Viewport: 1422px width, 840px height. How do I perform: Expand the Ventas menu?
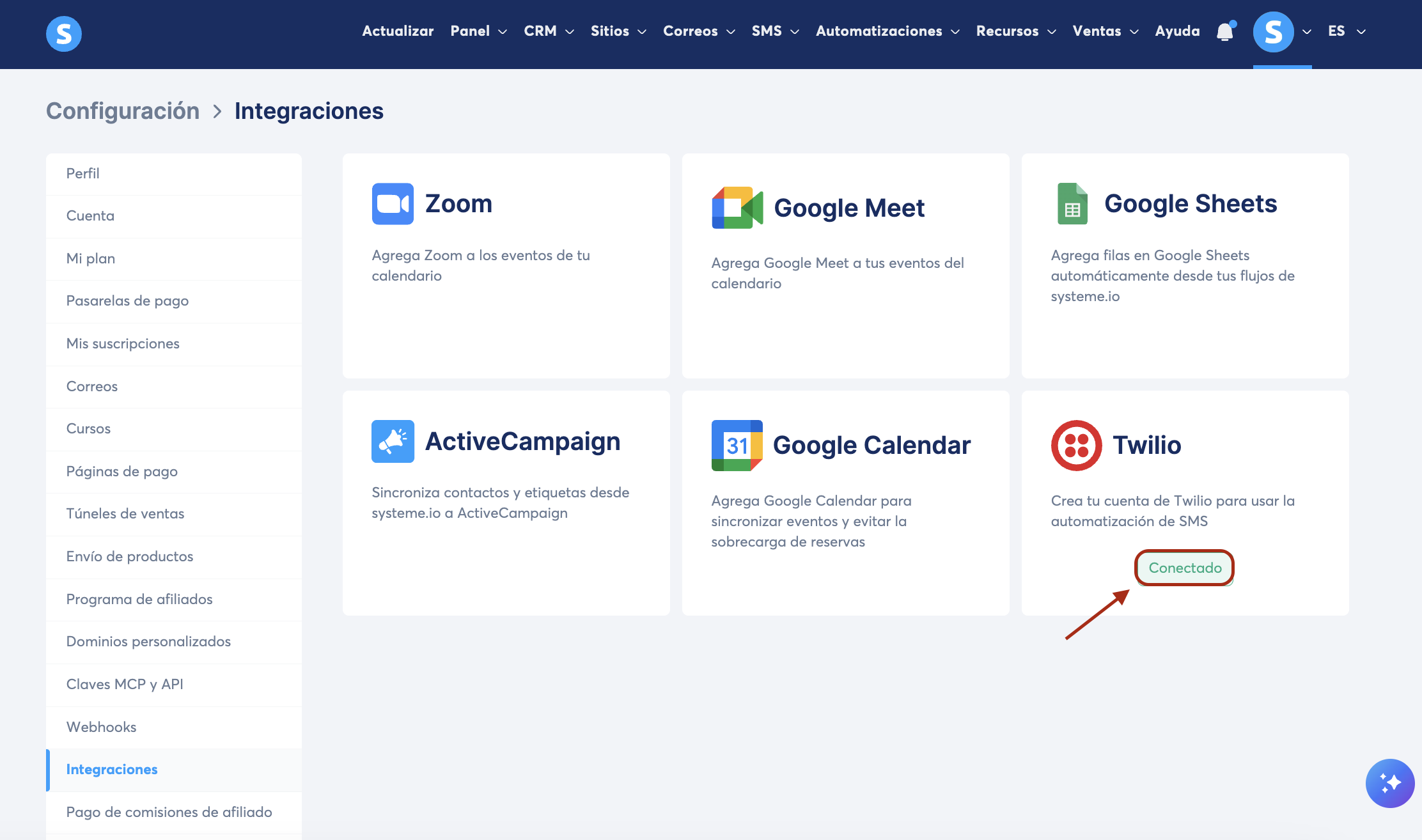click(x=1106, y=31)
